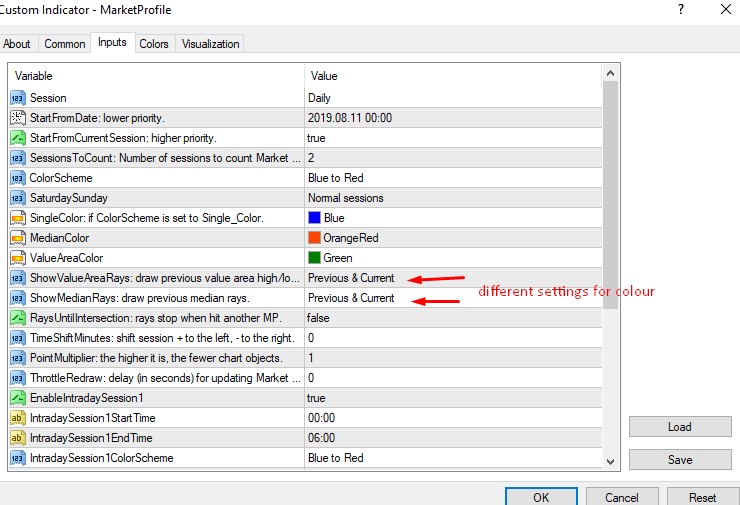Click the color icon next to ValueAreaColor
Viewport: 740px width, 505px height.
(17, 258)
